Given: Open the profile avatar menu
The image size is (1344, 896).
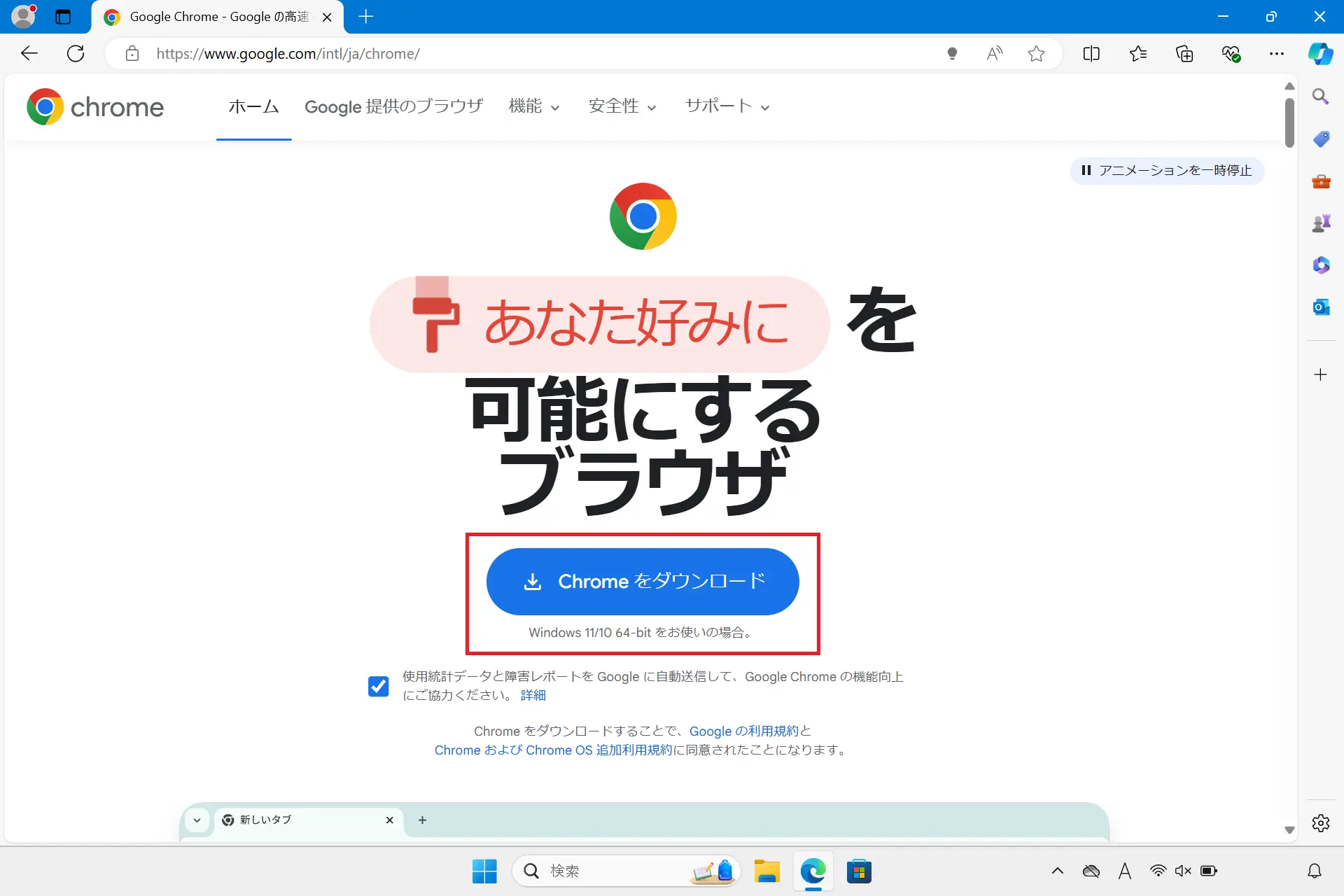Looking at the screenshot, I should [x=24, y=16].
